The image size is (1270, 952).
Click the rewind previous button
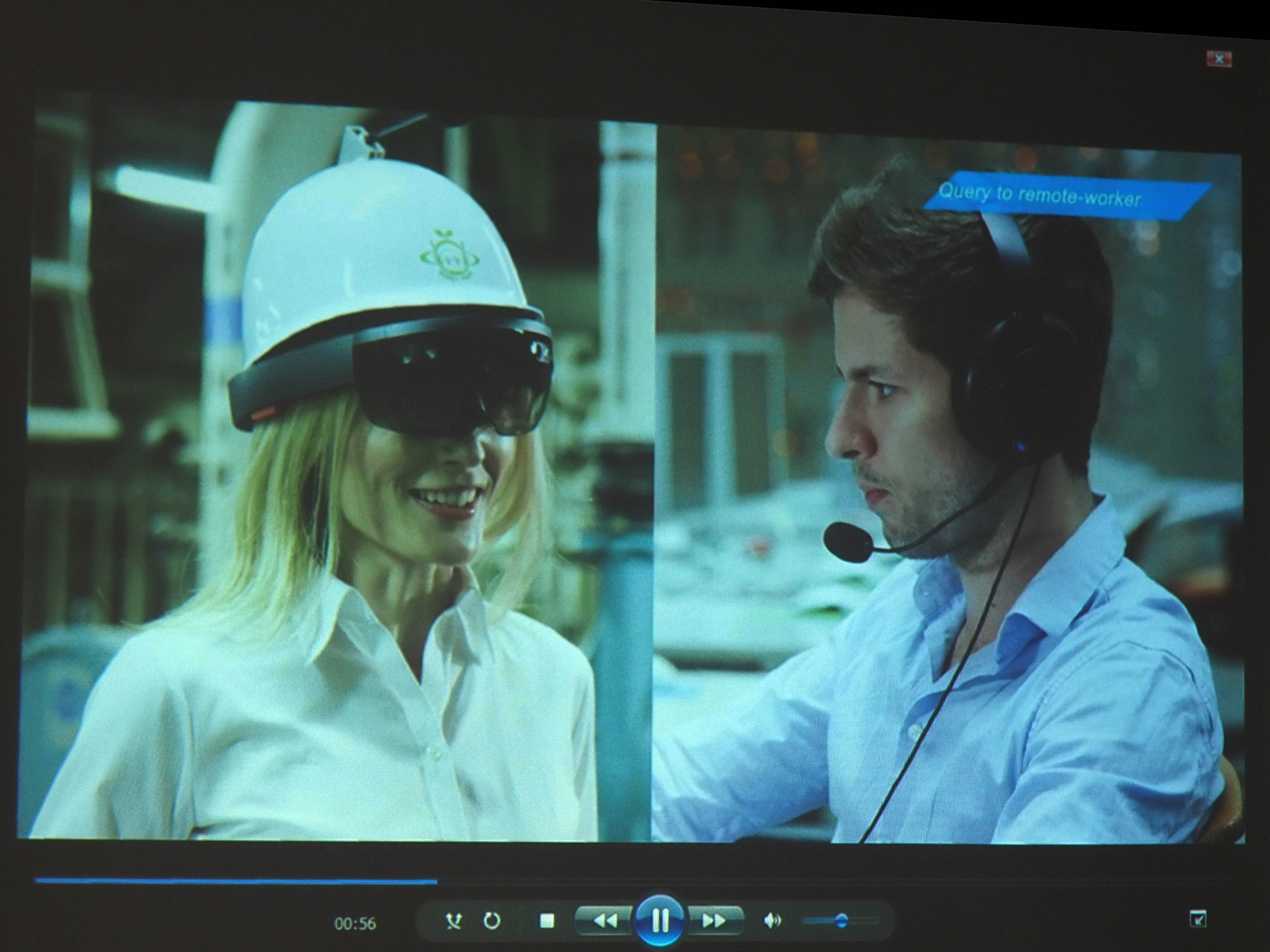605,920
